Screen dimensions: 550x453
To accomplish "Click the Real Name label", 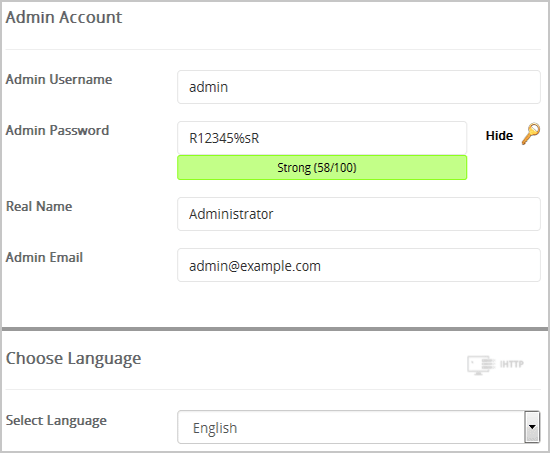I will [x=39, y=206].
